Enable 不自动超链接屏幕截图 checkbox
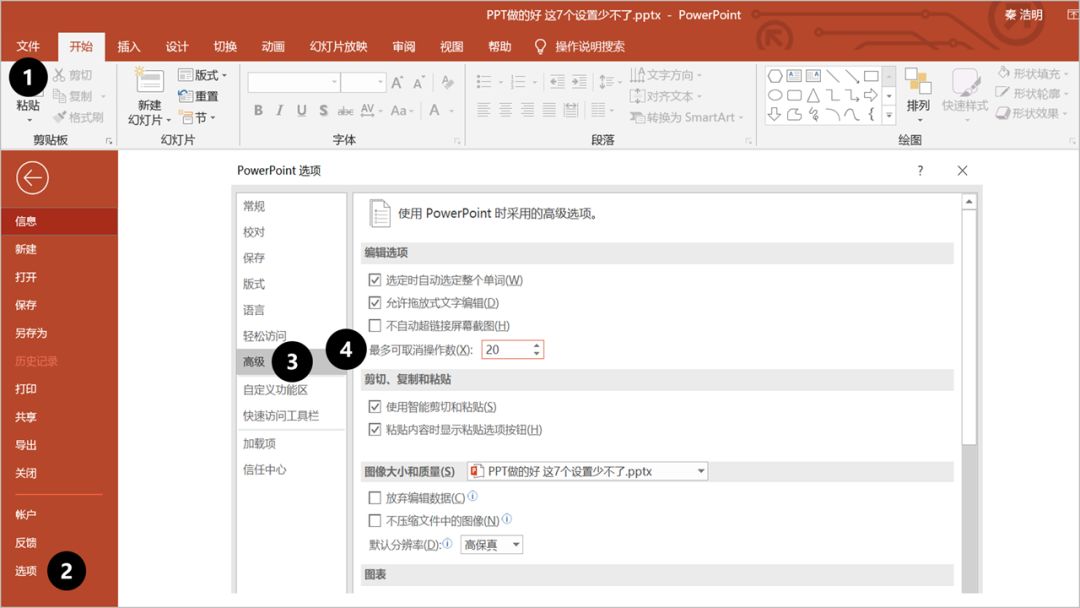This screenshot has height=608, width=1080. click(x=375, y=325)
